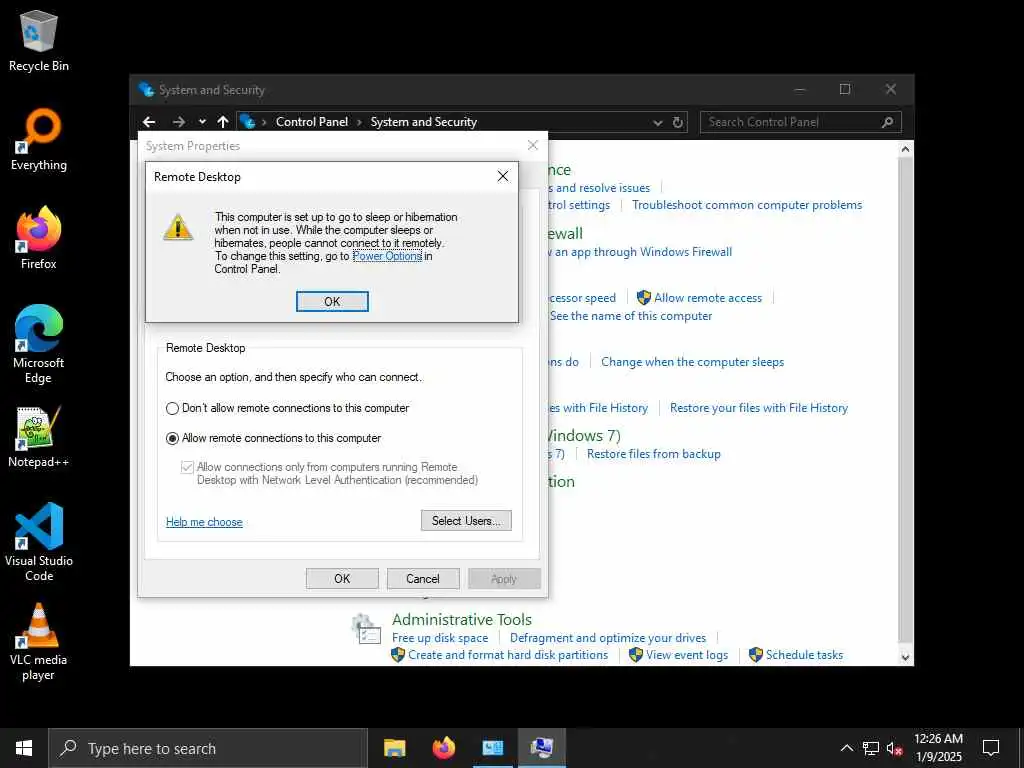Click the Apply button in System Properties
The image size is (1024, 768).
[504, 579]
